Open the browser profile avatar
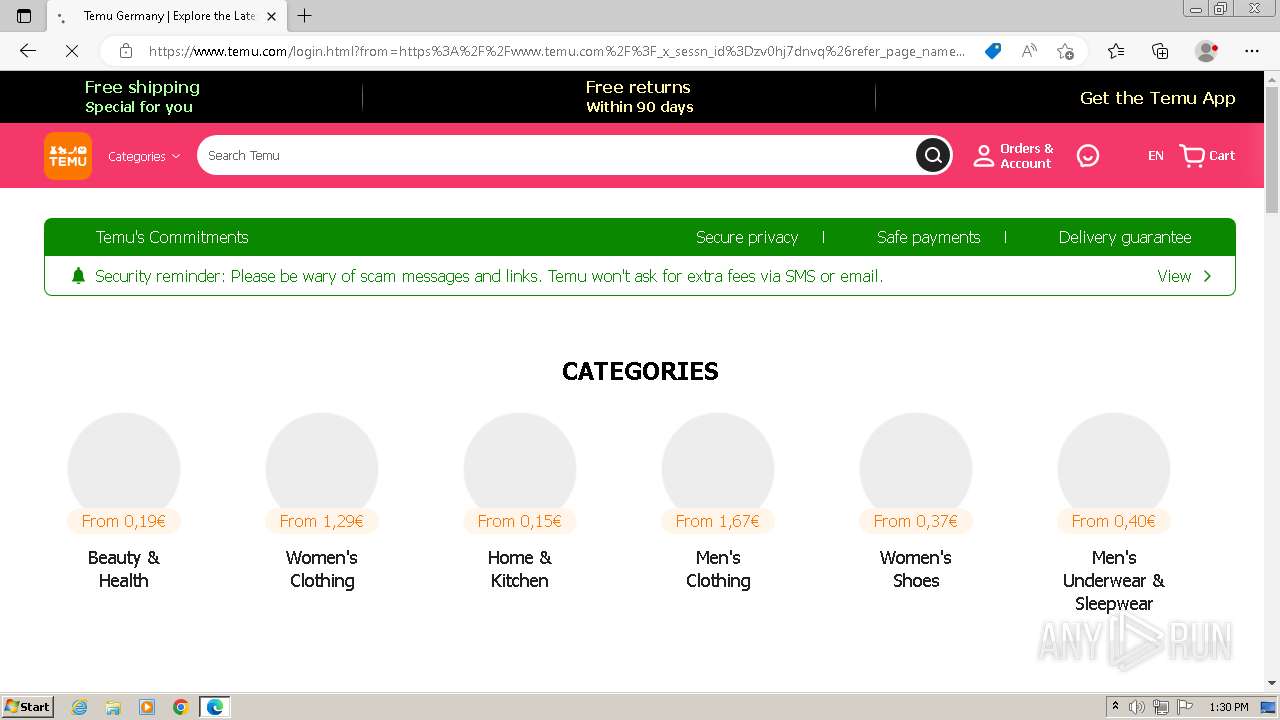The width and height of the screenshot is (1280, 720). (1207, 51)
